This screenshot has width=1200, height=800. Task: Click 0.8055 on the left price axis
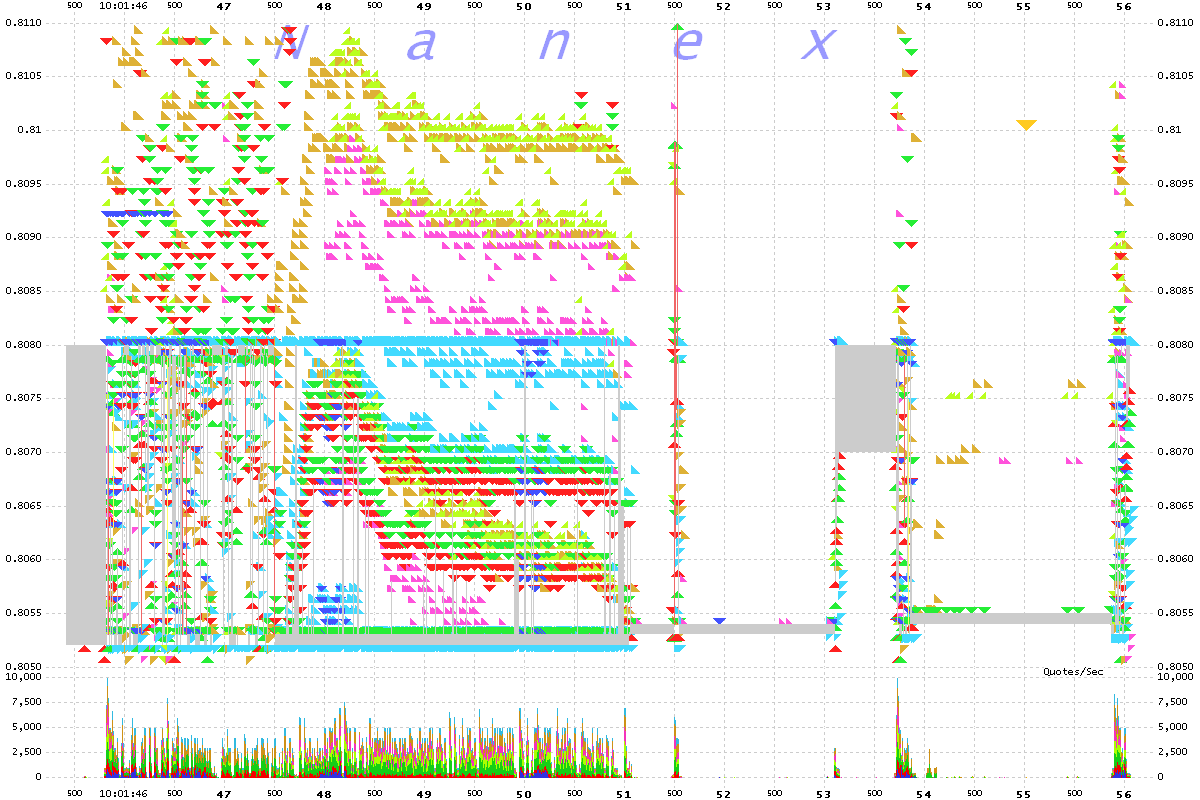[x=25, y=613]
